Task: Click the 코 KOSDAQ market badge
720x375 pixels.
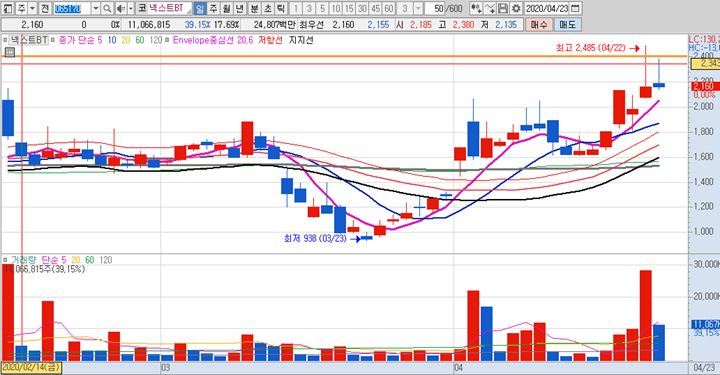Action: pos(142,8)
